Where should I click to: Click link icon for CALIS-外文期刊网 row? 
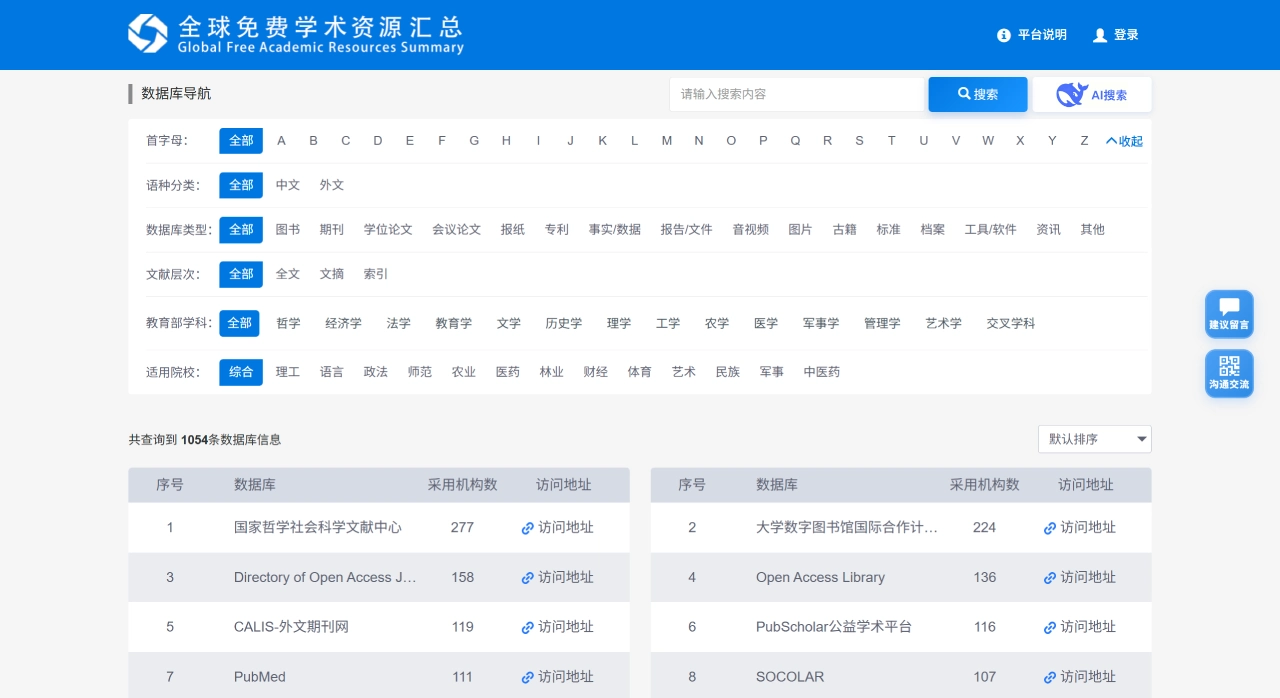pos(528,628)
